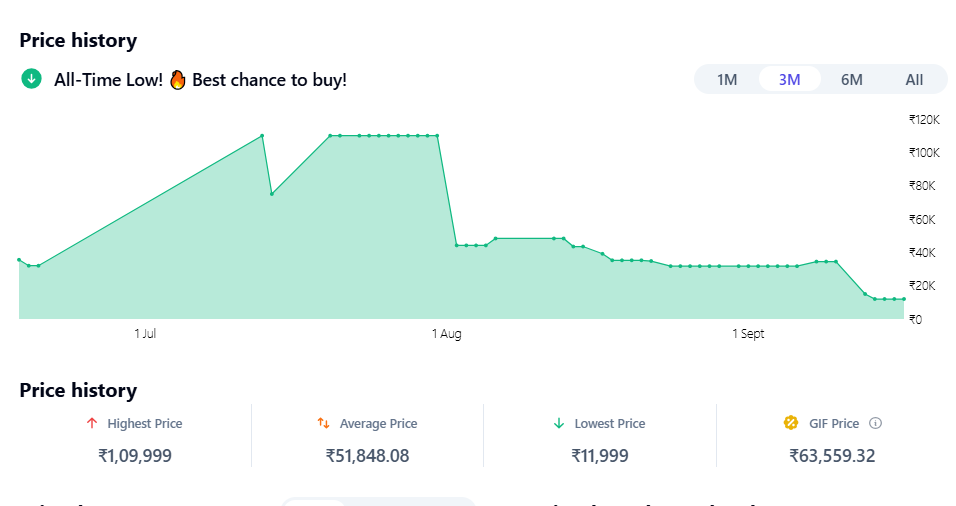The width and height of the screenshot is (956, 506).
Task: Click the 1 Aug axis label
Action: tap(446, 334)
